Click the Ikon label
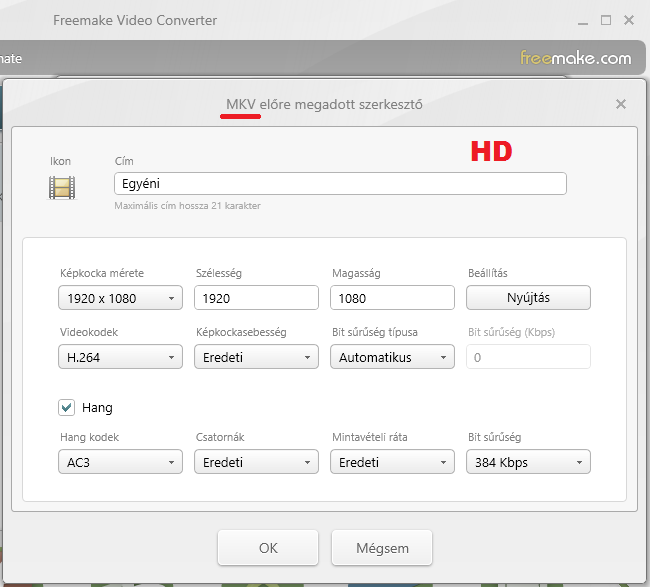 pyautogui.click(x=61, y=161)
